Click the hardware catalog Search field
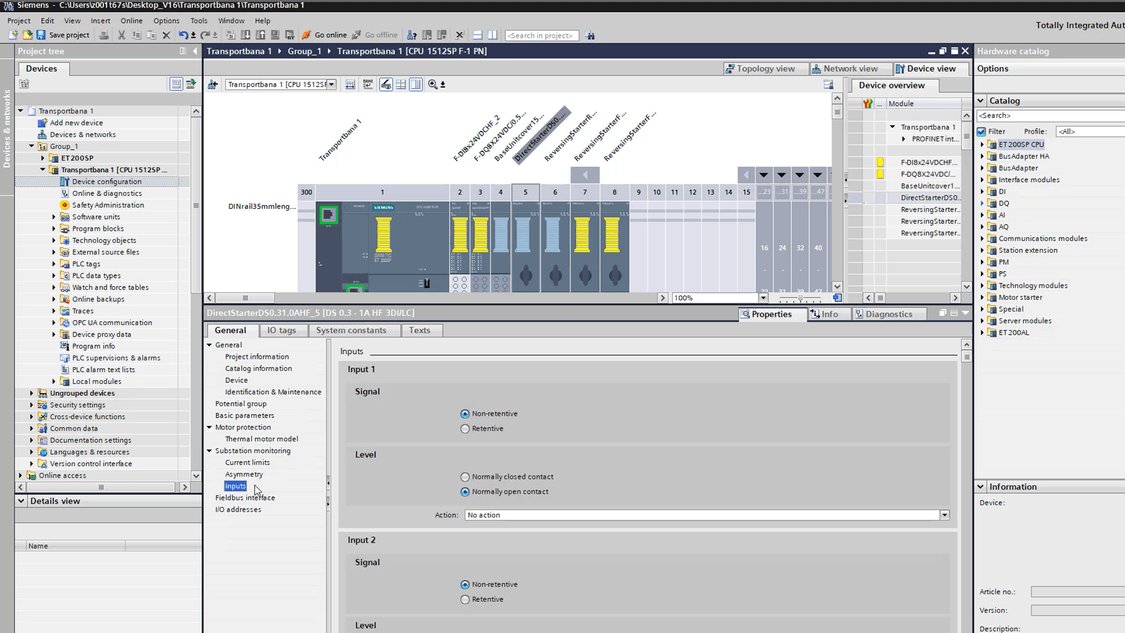Image resolution: width=1125 pixels, height=633 pixels. tap(1050, 116)
